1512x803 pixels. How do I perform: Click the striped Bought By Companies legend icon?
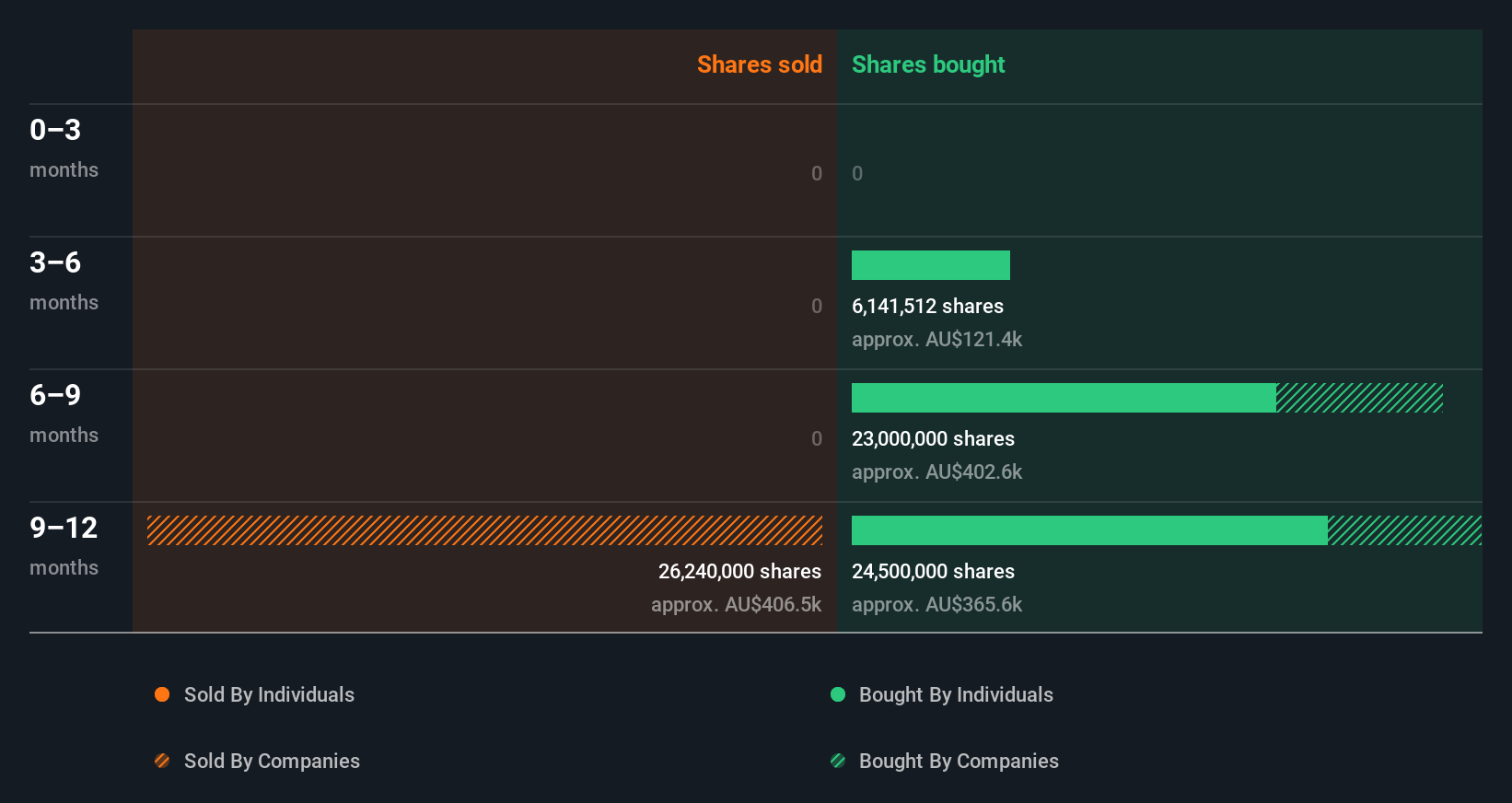coord(838,761)
